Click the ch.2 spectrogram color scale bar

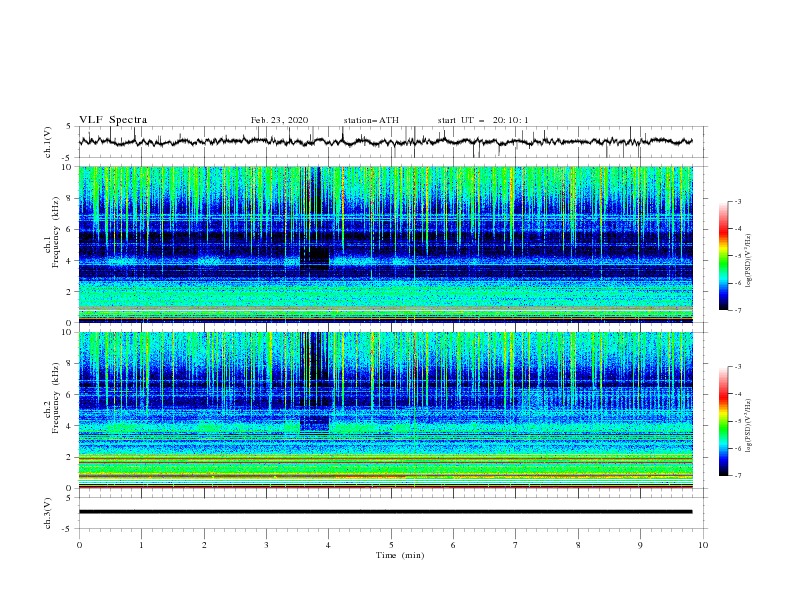coord(723,421)
